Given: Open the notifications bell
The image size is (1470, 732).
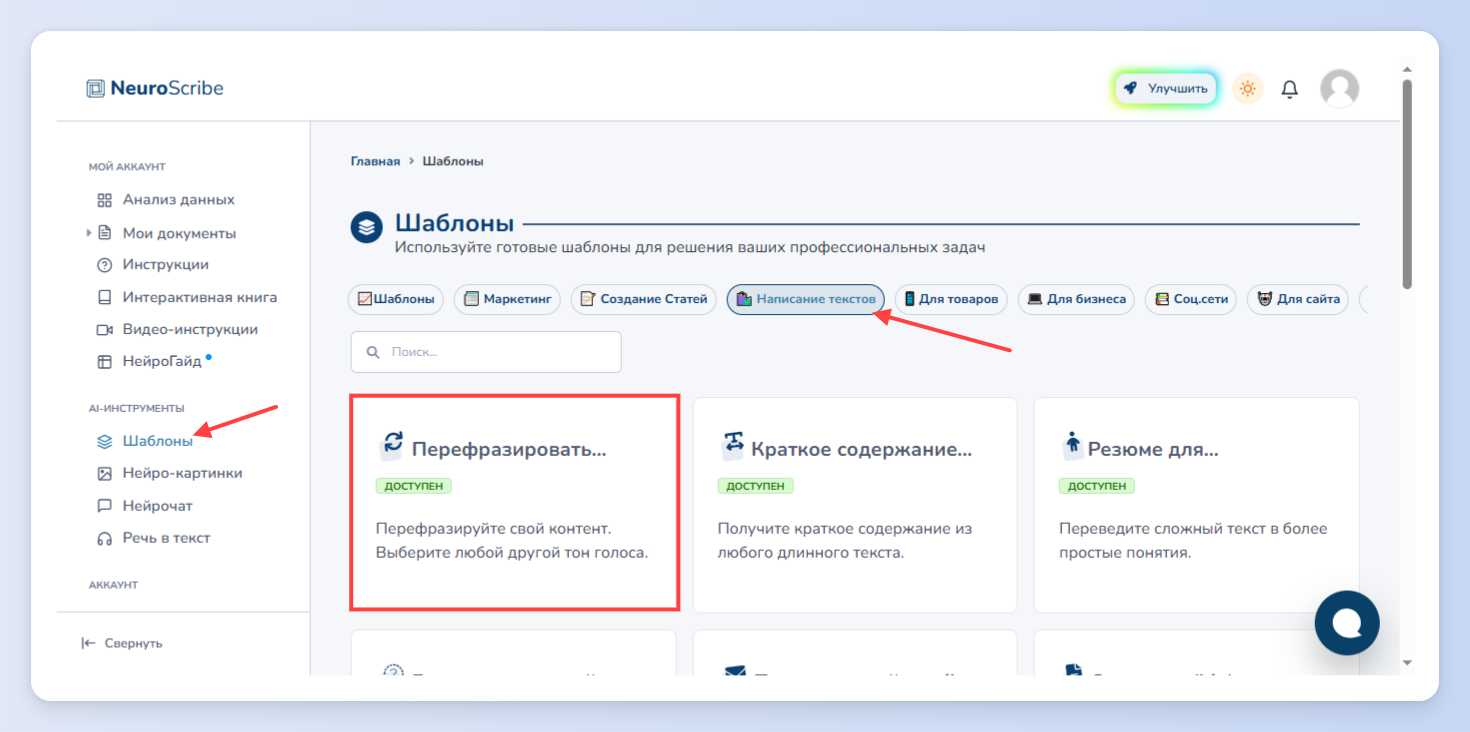Looking at the screenshot, I should click(x=1290, y=89).
